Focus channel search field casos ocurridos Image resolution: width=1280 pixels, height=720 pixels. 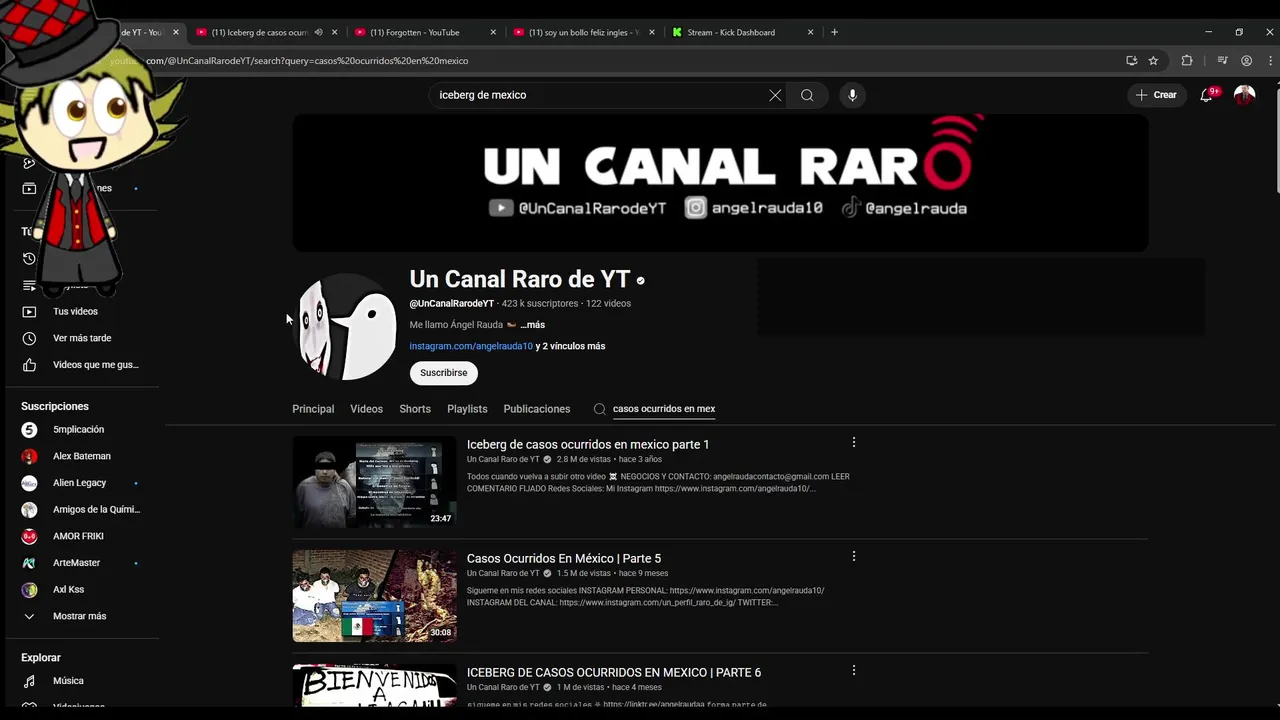(x=664, y=409)
